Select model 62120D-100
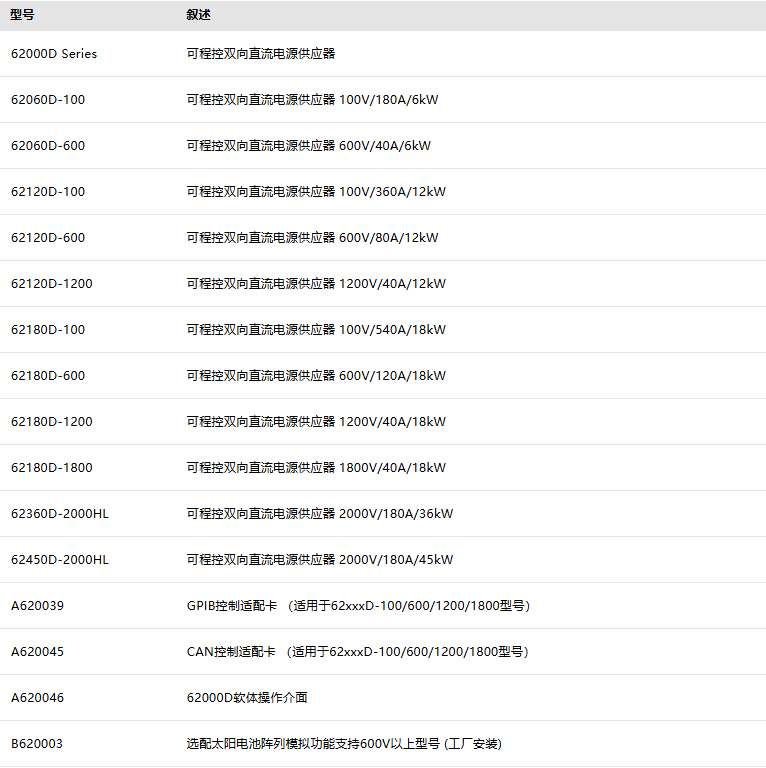 click(x=48, y=192)
